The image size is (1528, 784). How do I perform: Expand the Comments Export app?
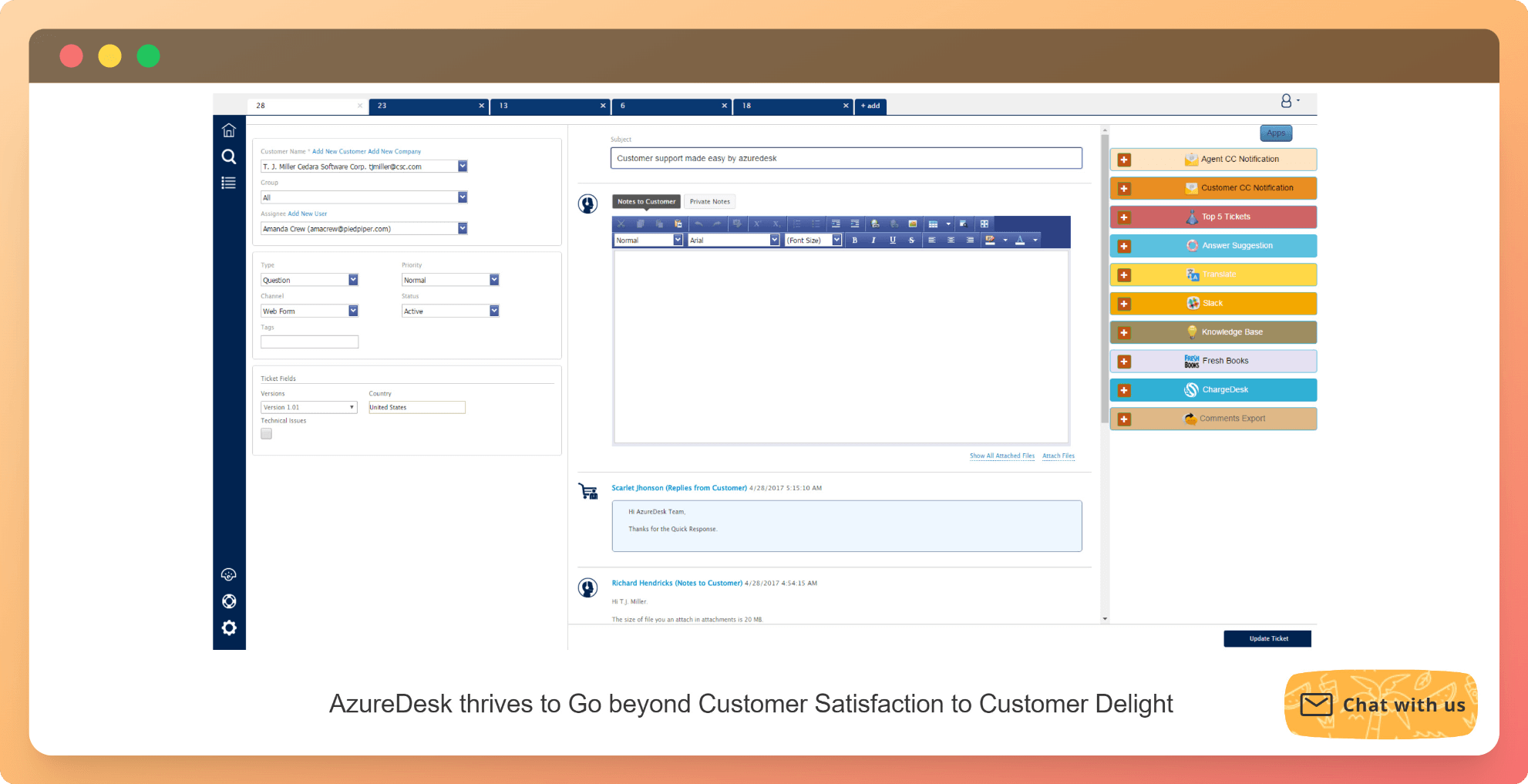(1124, 419)
